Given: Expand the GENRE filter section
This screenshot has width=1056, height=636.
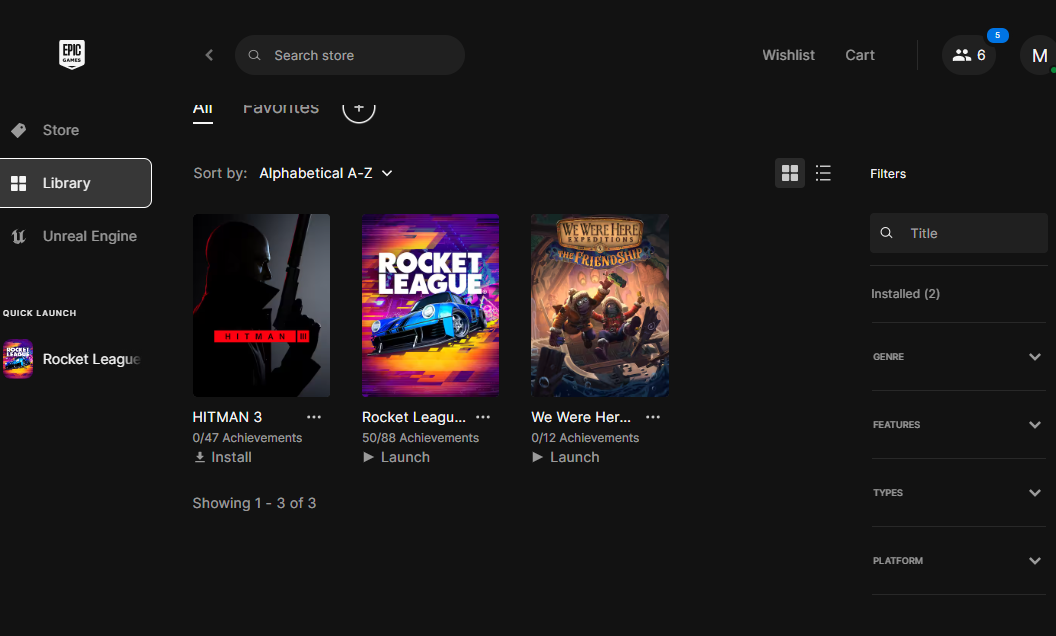Looking at the screenshot, I should 958,357.
